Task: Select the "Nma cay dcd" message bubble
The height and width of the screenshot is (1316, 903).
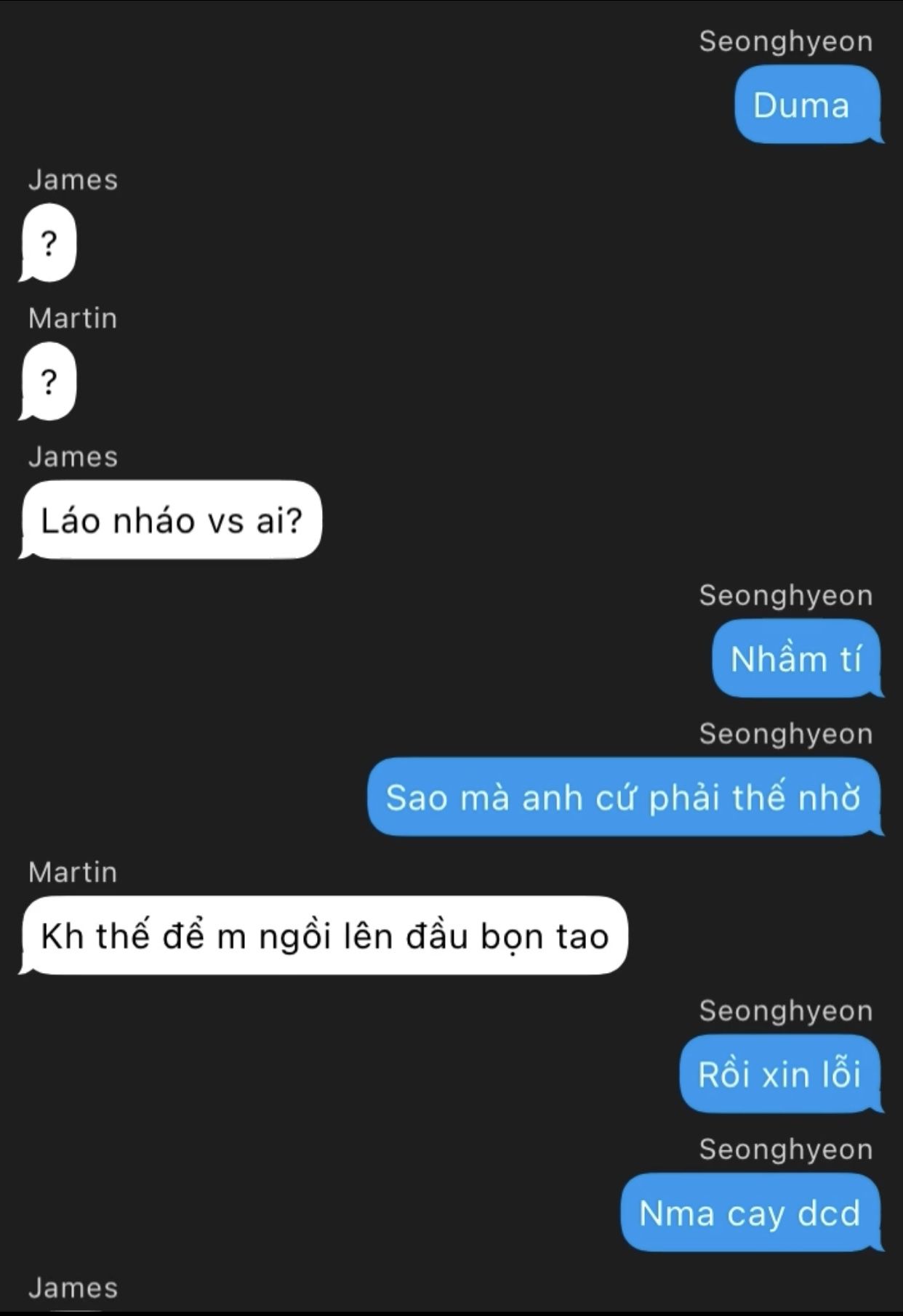Action: pos(752,1212)
